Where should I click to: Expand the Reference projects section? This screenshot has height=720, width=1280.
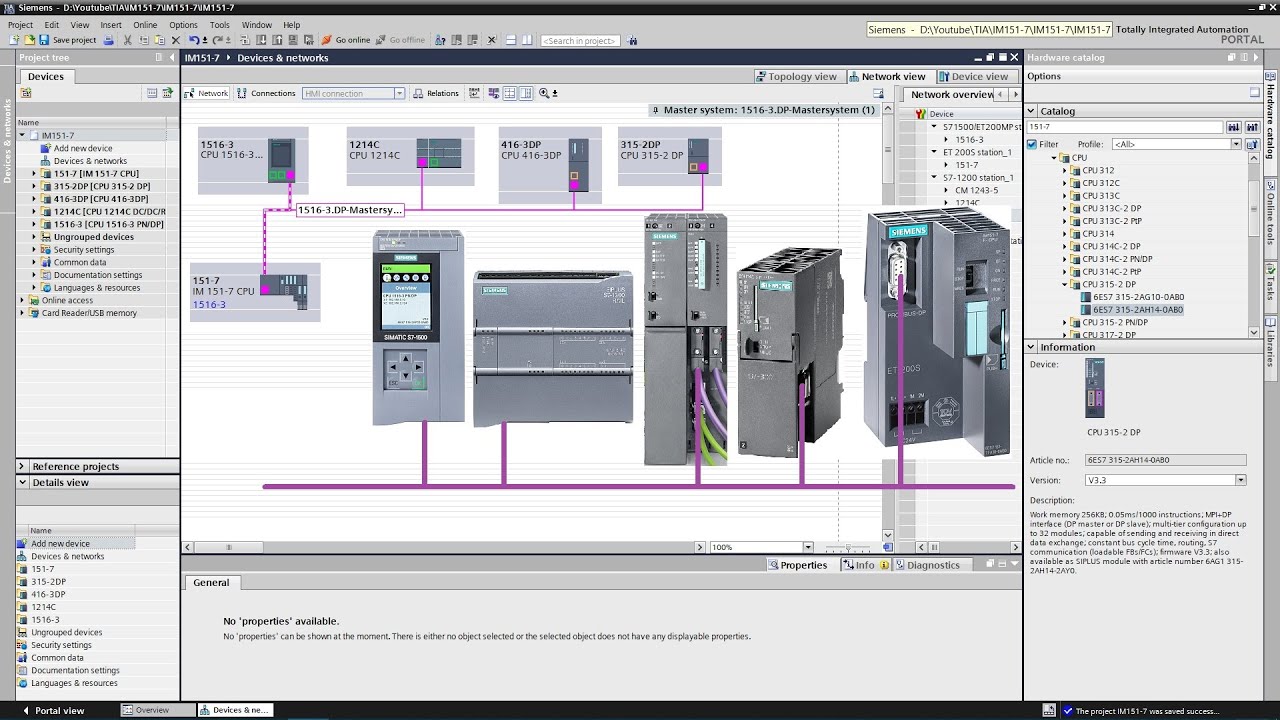coord(22,466)
